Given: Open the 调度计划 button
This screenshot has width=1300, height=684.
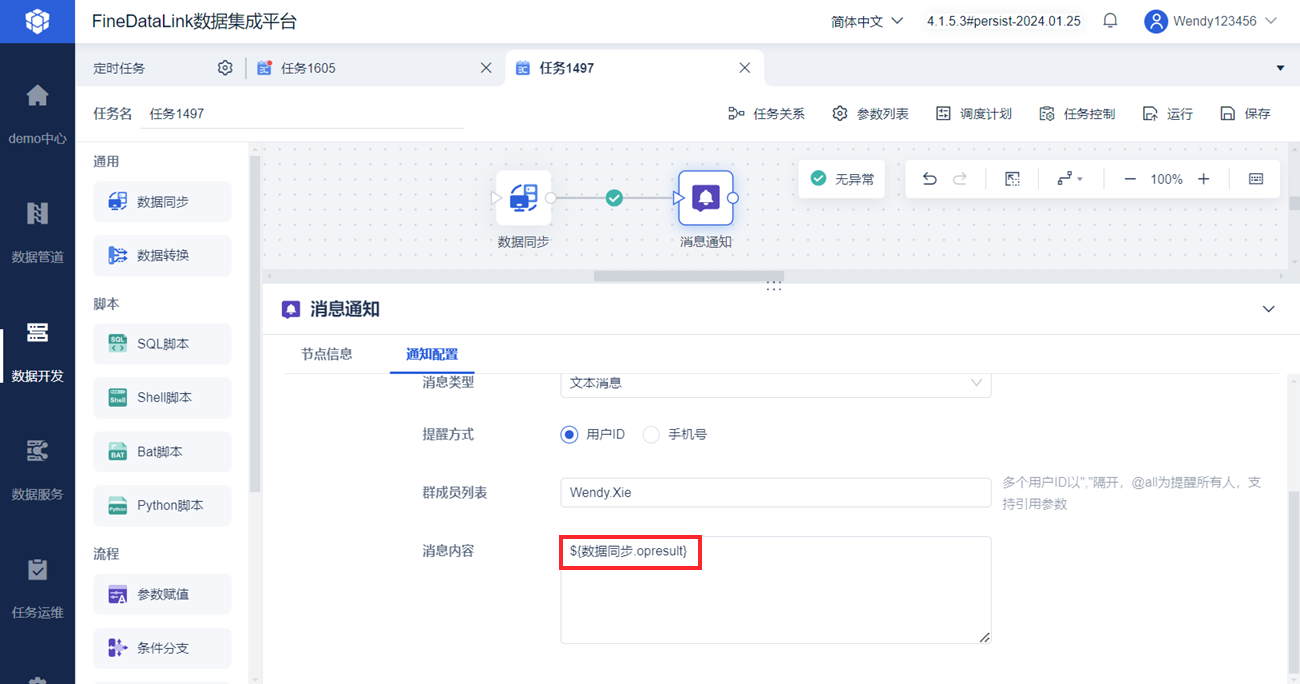Looking at the screenshot, I should click(x=973, y=114).
